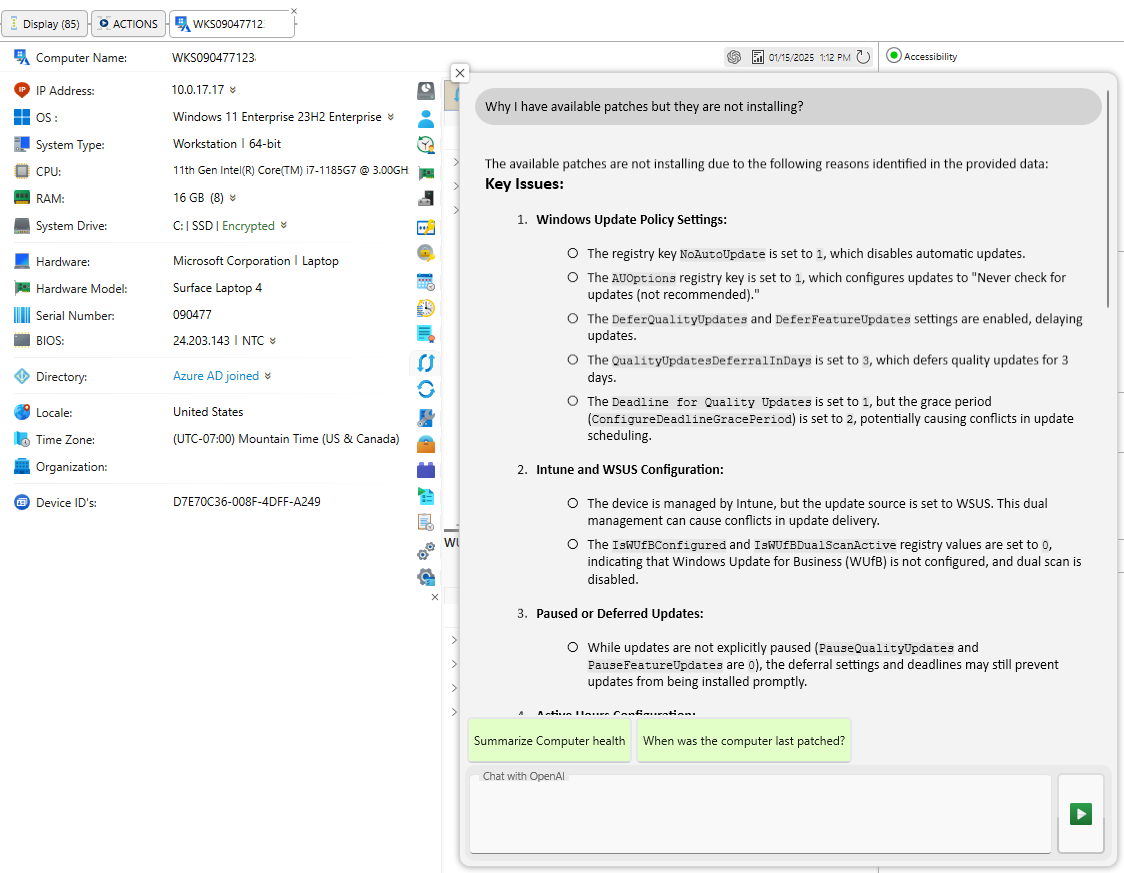The width and height of the screenshot is (1124, 873).
Task: Open the blue user profile sidebar icon
Action: tap(426, 118)
